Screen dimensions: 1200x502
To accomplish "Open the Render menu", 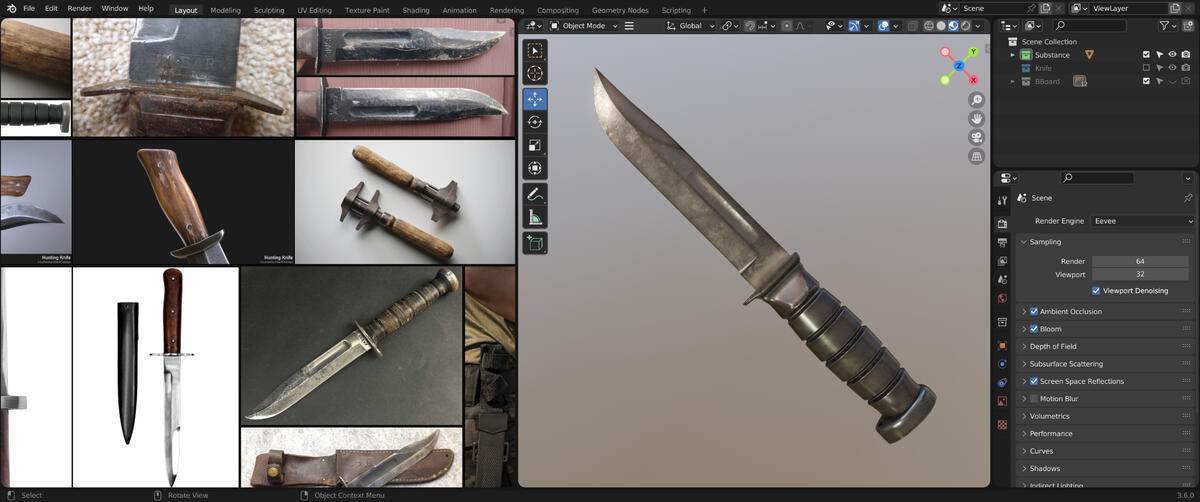I will (79, 8).
